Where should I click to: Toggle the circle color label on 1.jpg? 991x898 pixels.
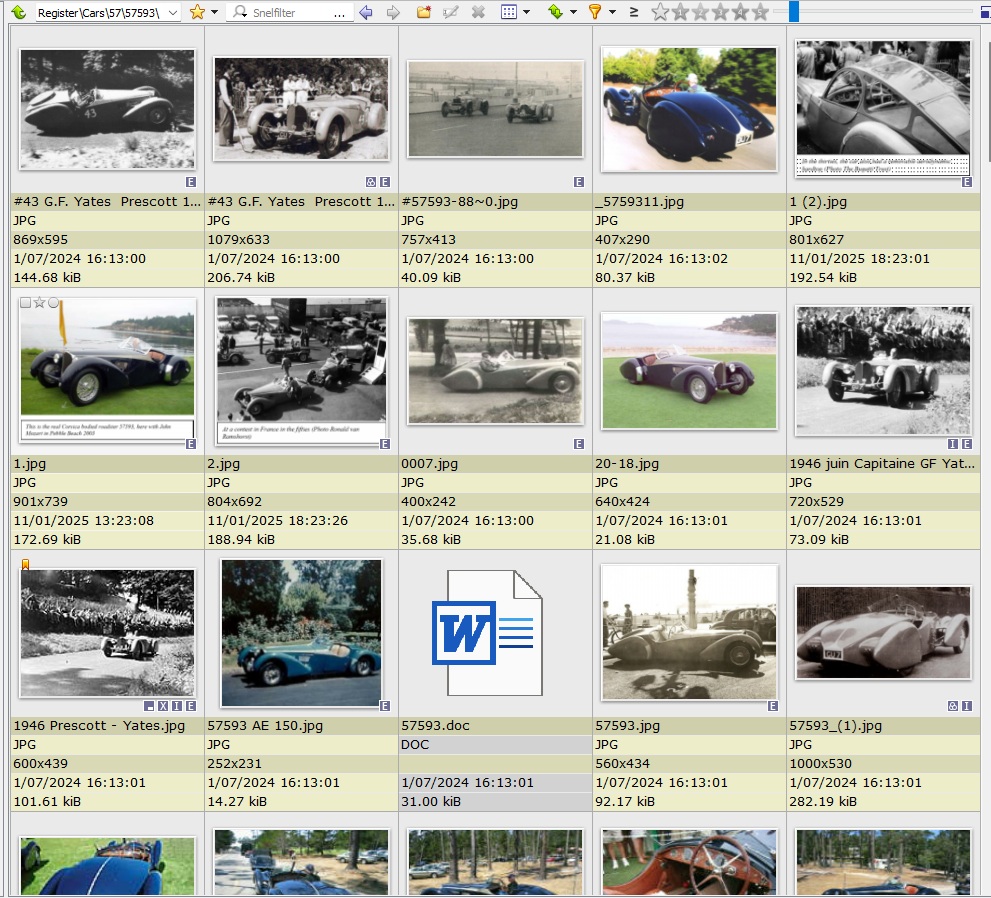coord(53,303)
